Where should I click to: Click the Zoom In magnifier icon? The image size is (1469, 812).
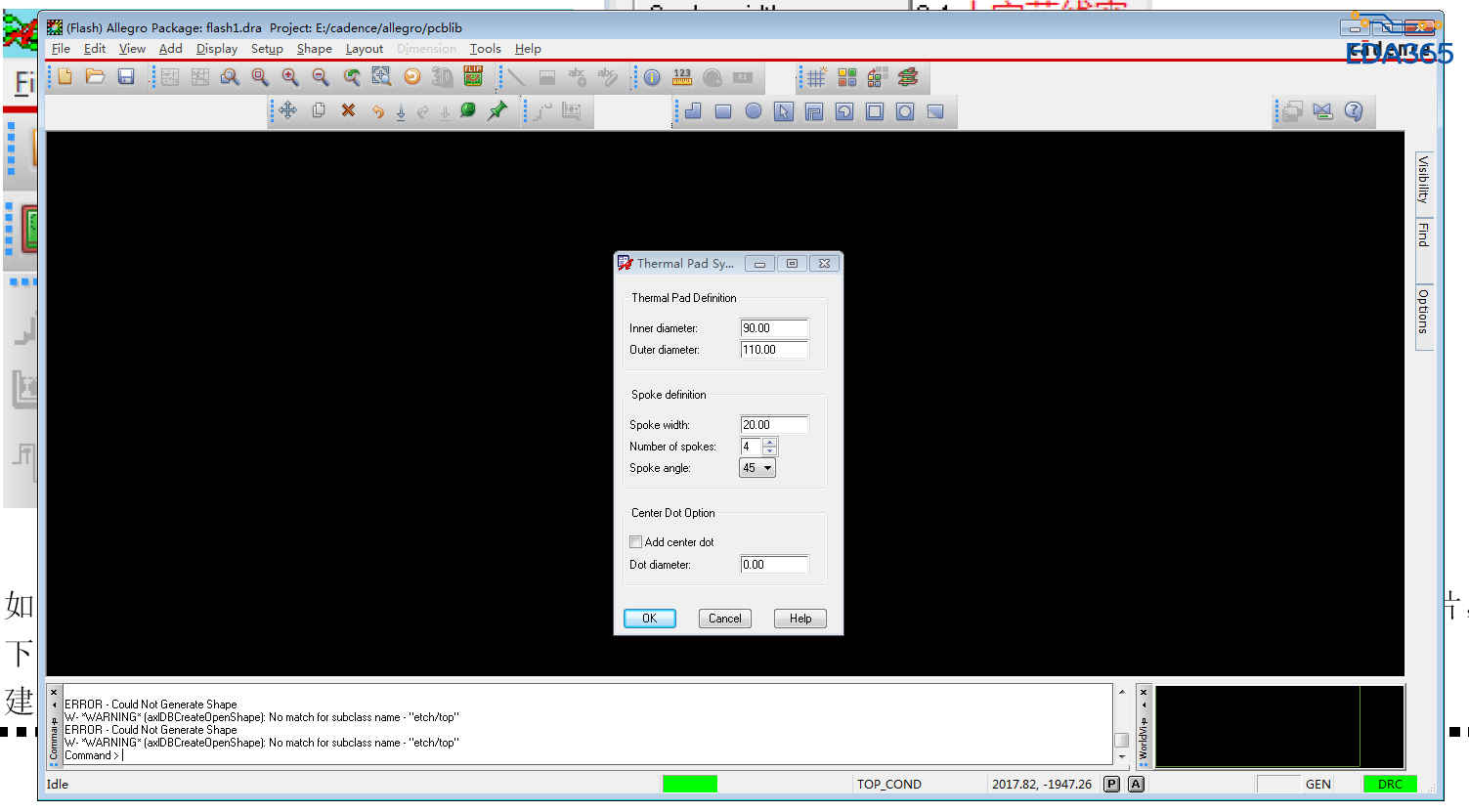(x=290, y=77)
